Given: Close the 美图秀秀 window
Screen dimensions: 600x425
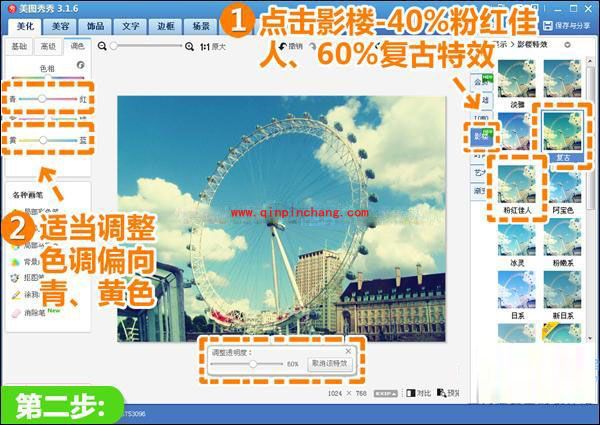Looking at the screenshot, I should point(589,8).
